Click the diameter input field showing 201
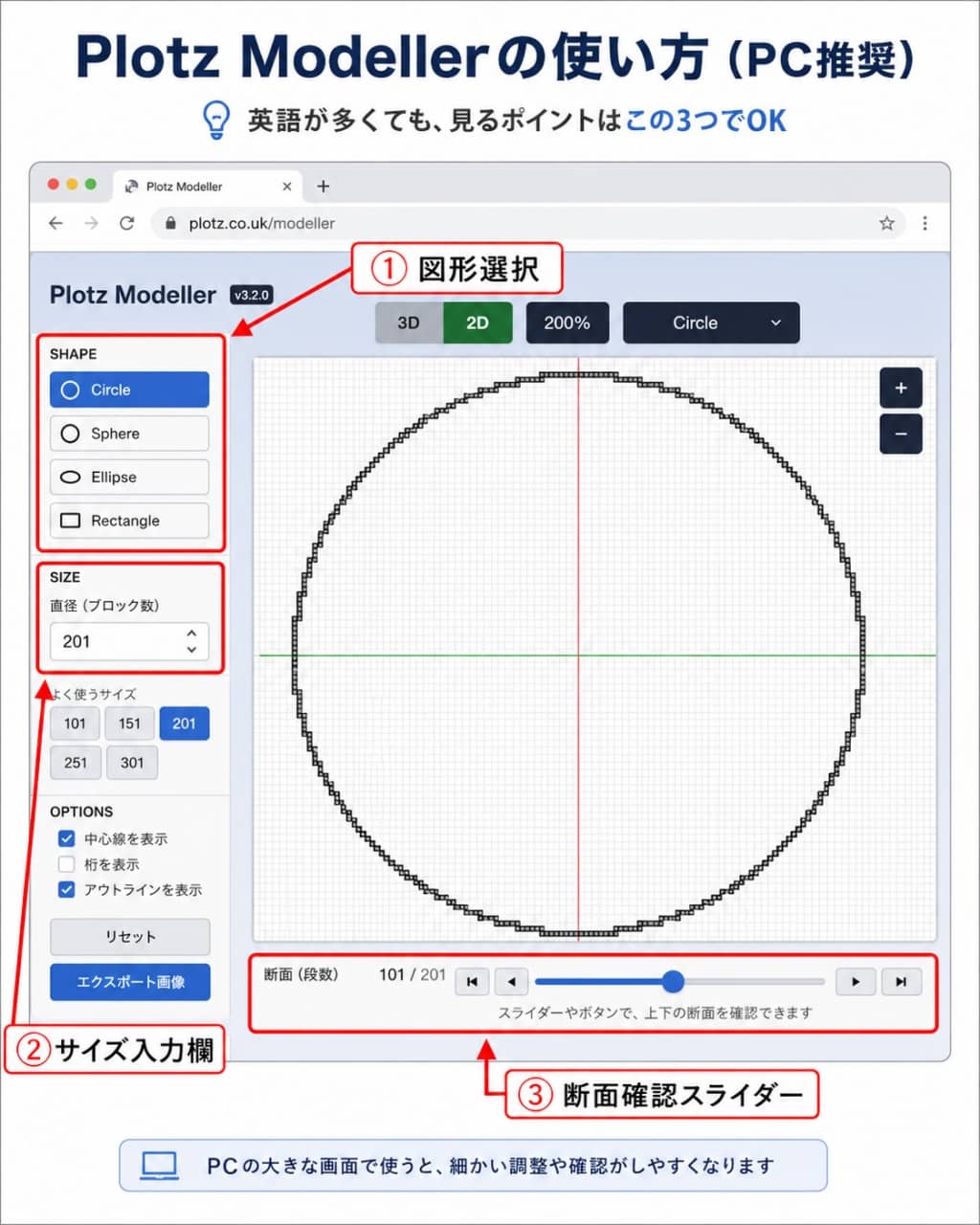This screenshot has width=980, height=1225. point(129,641)
